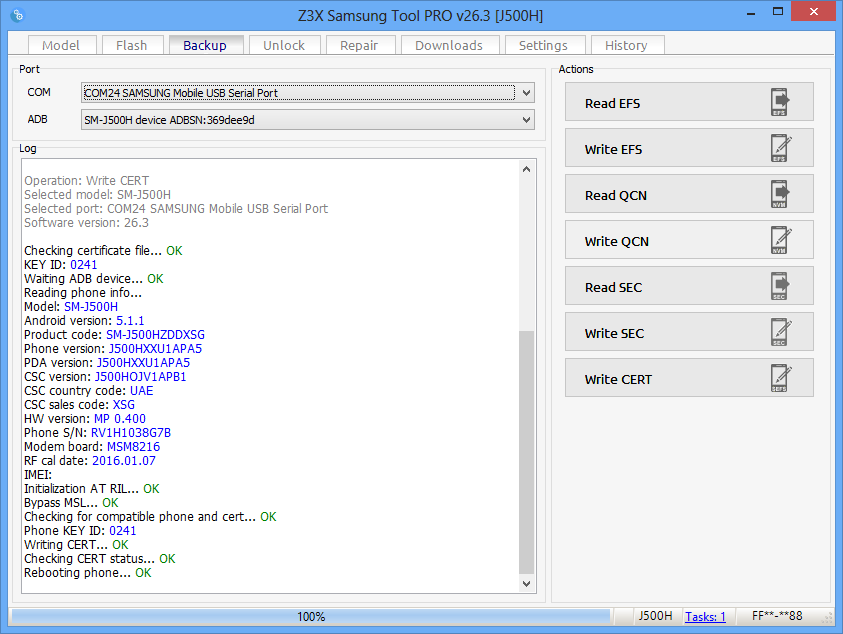
Task: Open the Unlock tab
Action: tap(284, 45)
